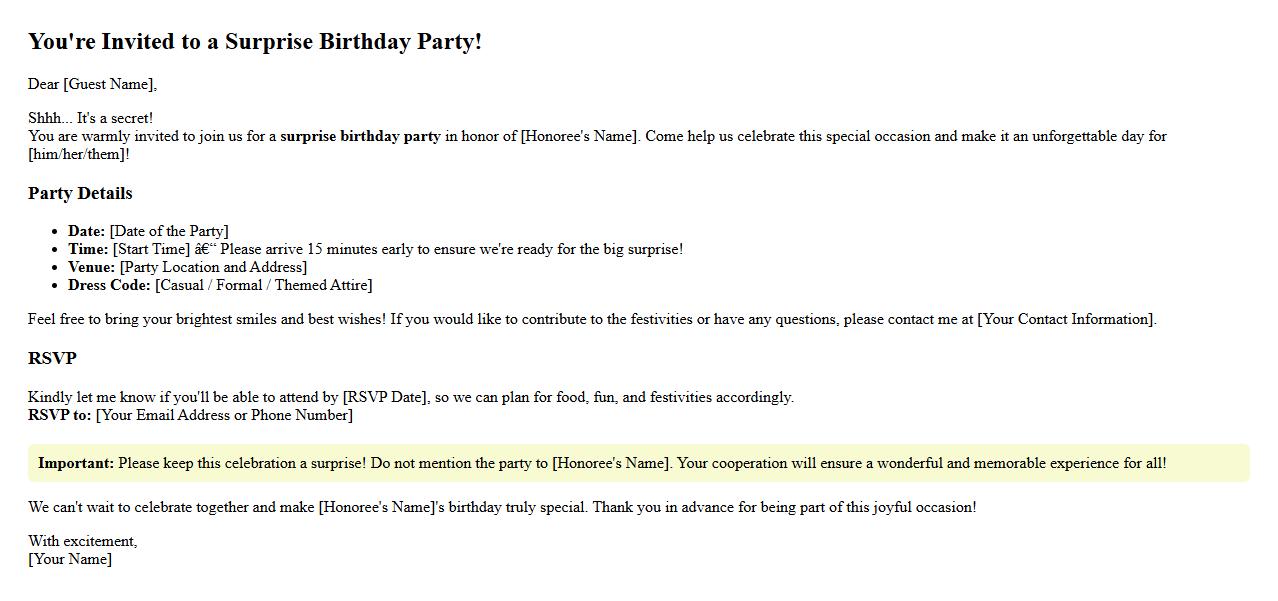Click the "RSVP to:" bold label
The image size is (1278, 601).
[59, 415]
